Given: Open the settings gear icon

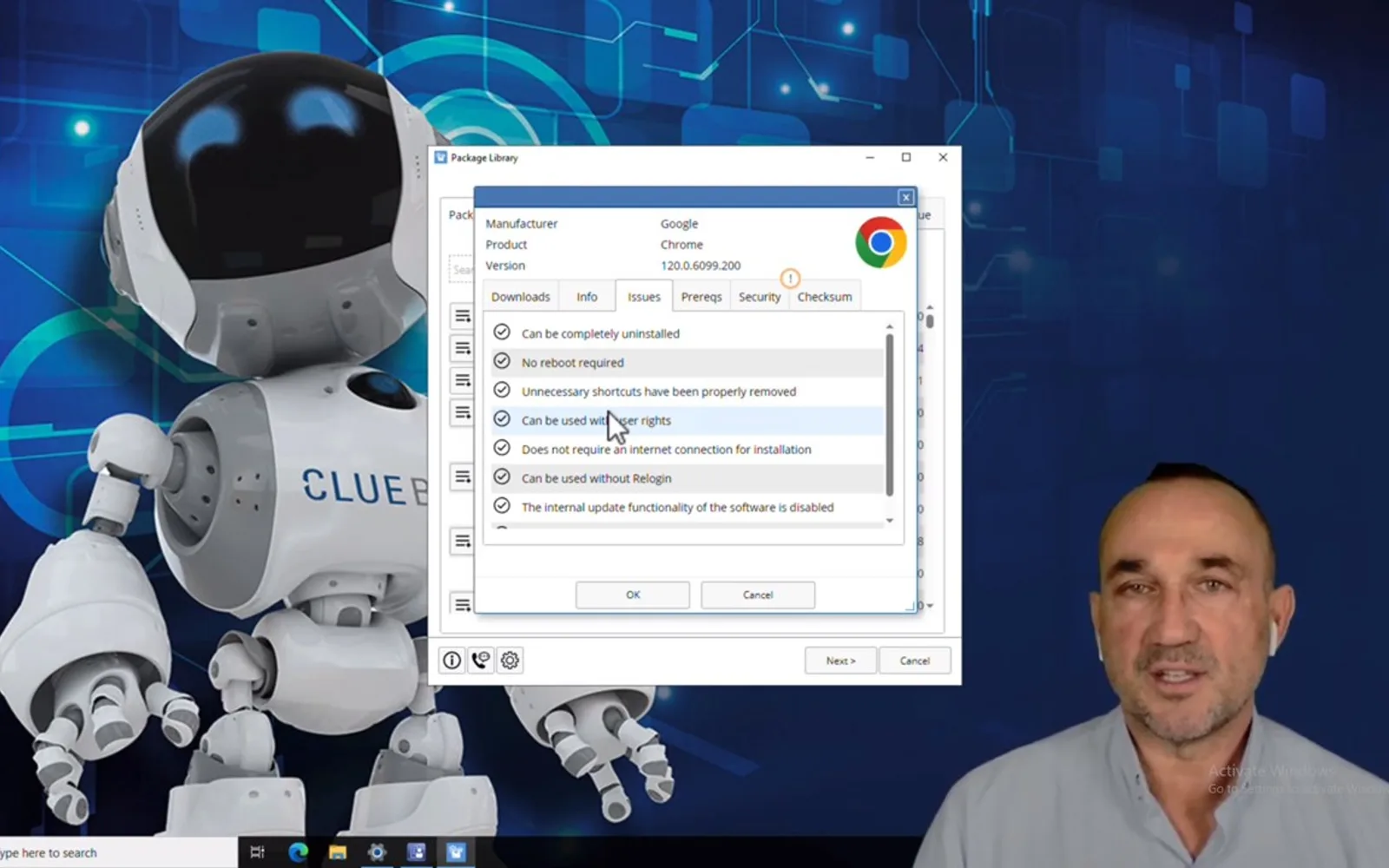Looking at the screenshot, I should (x=510, y=661).
